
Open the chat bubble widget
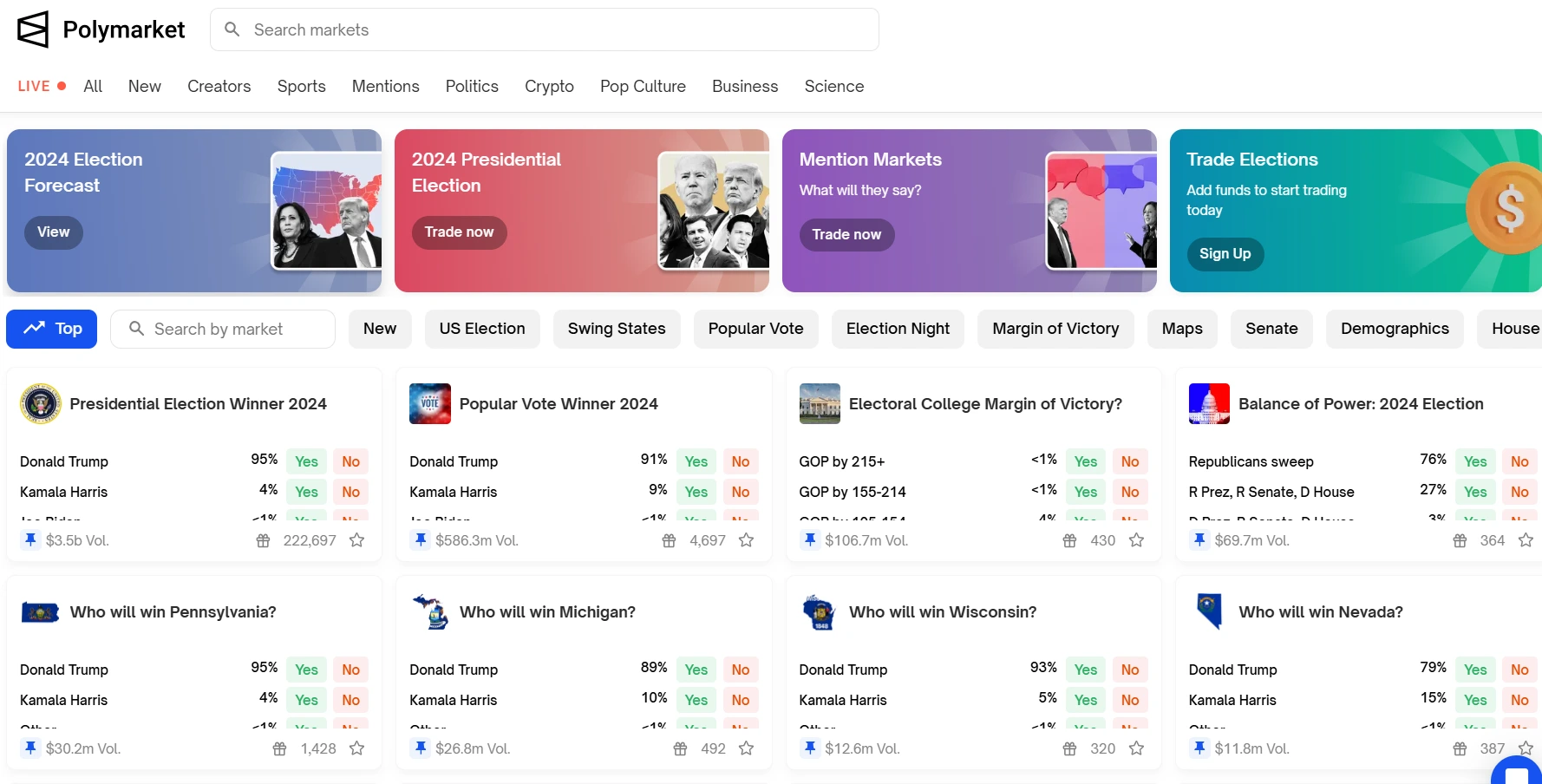click(x=1517, y=771)
